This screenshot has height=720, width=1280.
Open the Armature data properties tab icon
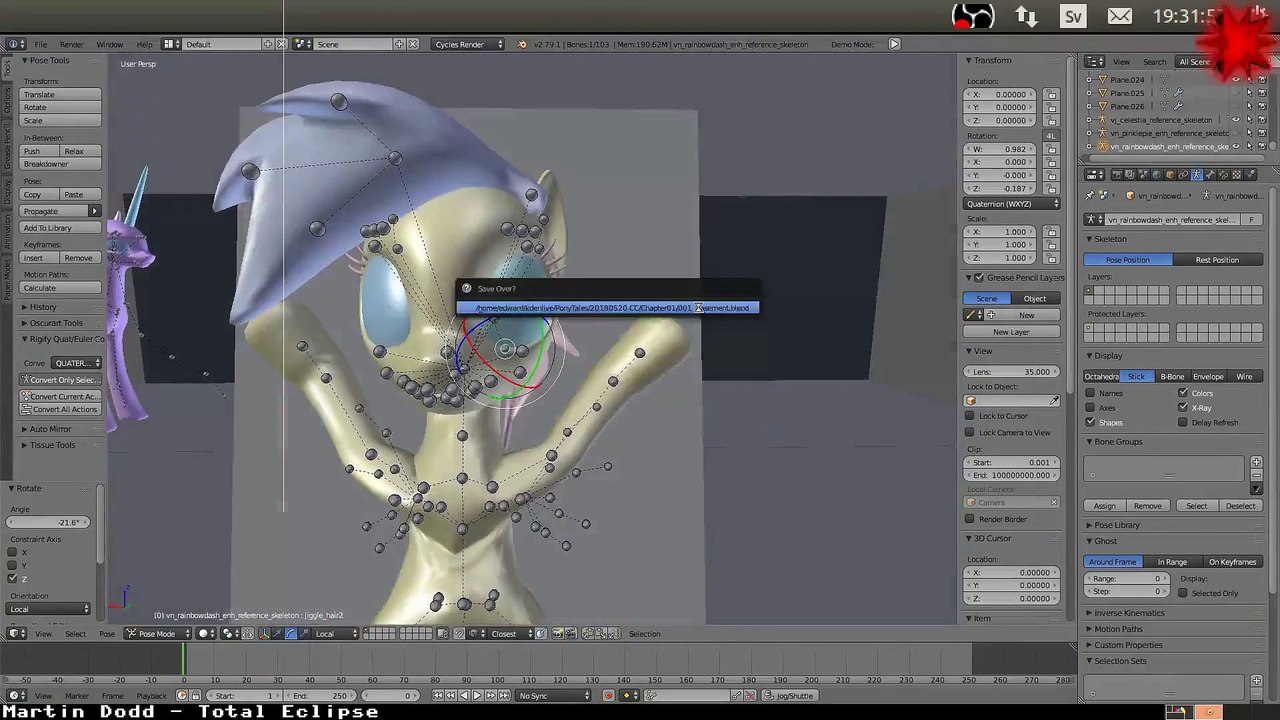(x=1197, y=175)
